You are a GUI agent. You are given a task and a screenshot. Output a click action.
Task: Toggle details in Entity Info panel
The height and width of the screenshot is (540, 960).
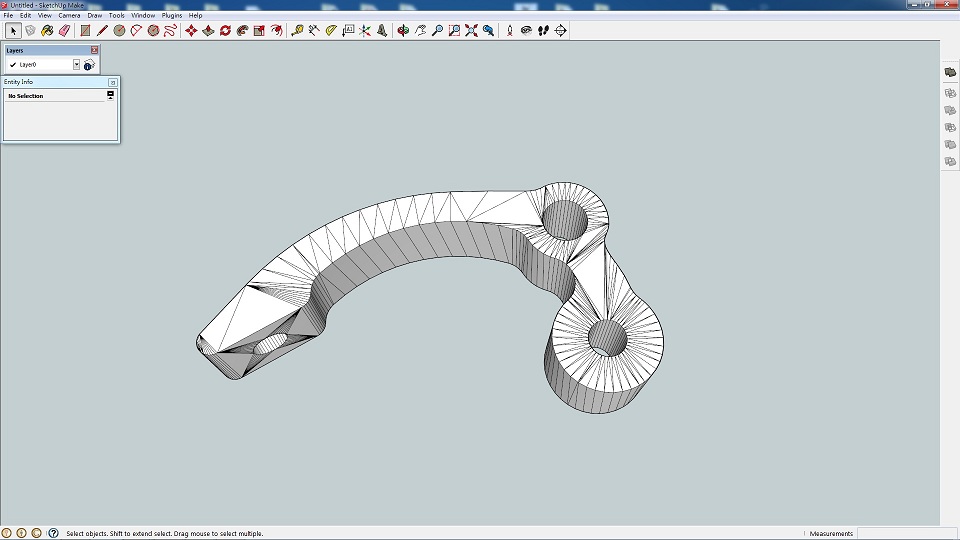coord(110,96)
